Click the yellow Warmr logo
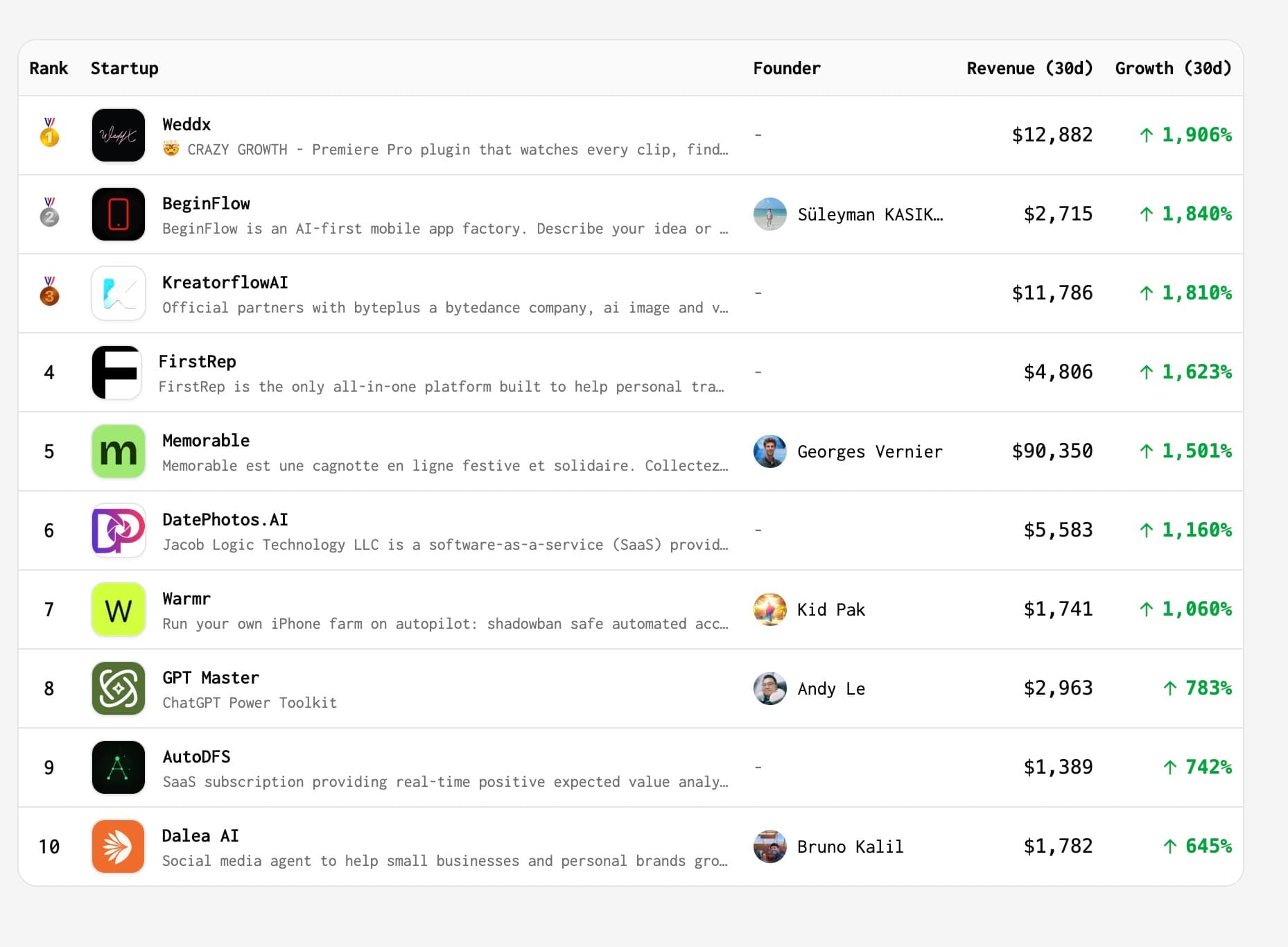1288x947 pixels. (119, 609)
